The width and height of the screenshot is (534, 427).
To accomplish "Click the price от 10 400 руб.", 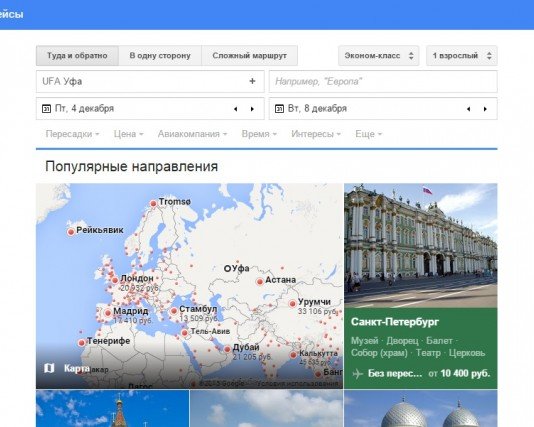I will pyautogui.click(x=459, y=374).
